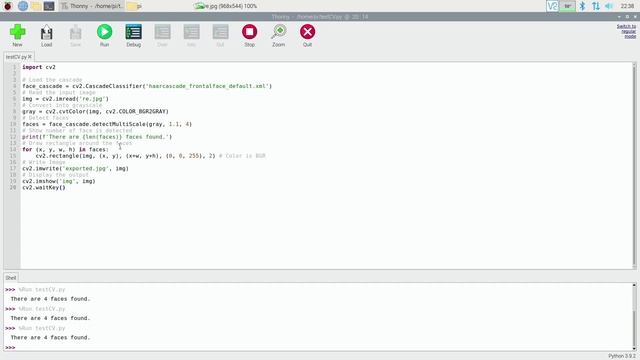
Task: Click the cv2.imwrite('exported.jpg') line
Action: pyautogui.click(x=75, y=169)
